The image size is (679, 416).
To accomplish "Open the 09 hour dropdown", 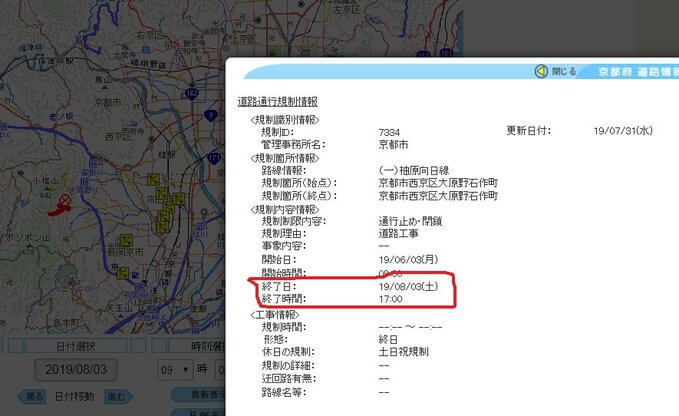I will [175, 370].
